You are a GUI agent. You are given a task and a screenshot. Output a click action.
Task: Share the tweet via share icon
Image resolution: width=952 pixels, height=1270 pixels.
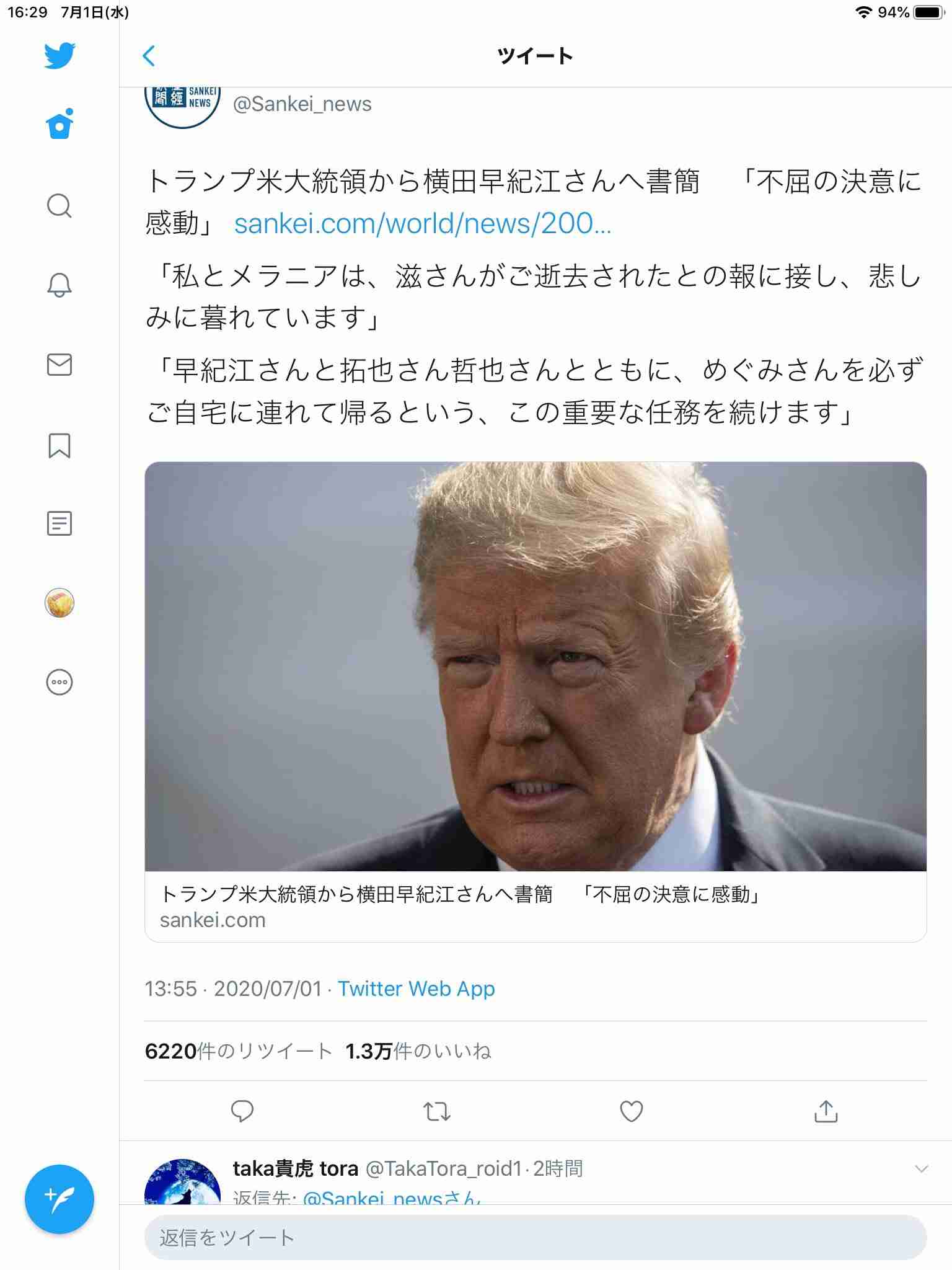[x=826, y=1111]
